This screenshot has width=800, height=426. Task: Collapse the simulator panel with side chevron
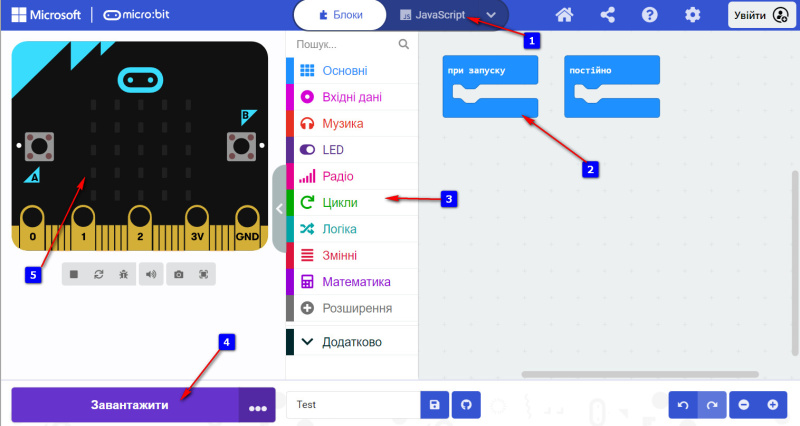pyautogui.click(x=279, y=209)
